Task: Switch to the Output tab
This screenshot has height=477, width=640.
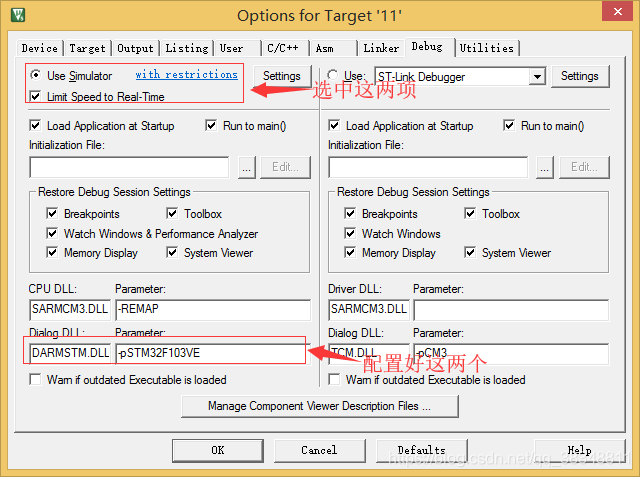Action: tap(136, 48)
